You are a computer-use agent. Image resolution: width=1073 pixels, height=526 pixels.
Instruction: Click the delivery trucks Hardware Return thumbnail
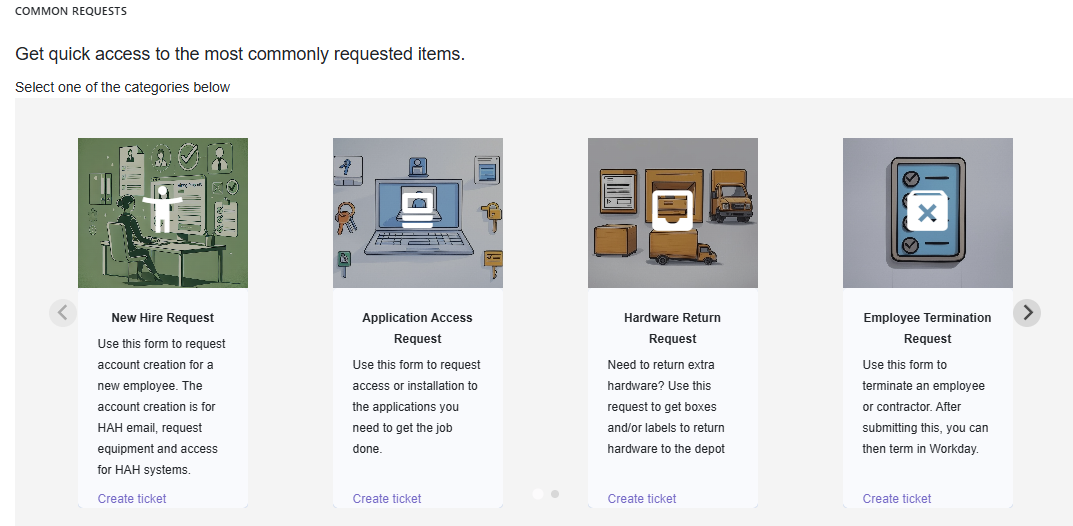tap(673, 213)
